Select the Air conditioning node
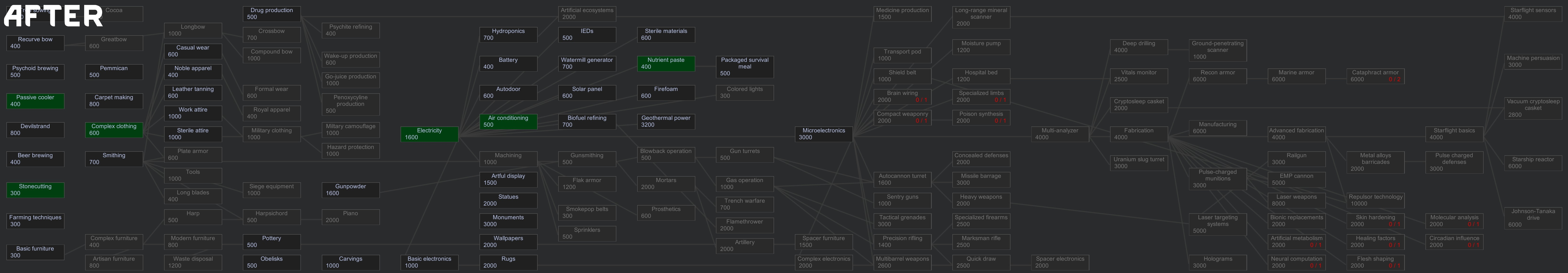The height and width of the screenshot is (273, 1568). [x=508, y=122]
